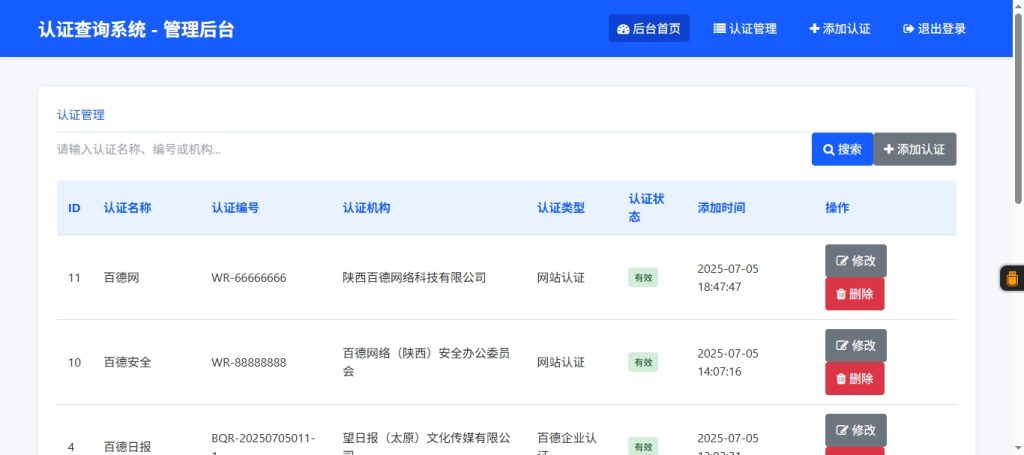Click the page's vertical scrollbar
The image size is (1024, 455).
(x=1017, y=120)
